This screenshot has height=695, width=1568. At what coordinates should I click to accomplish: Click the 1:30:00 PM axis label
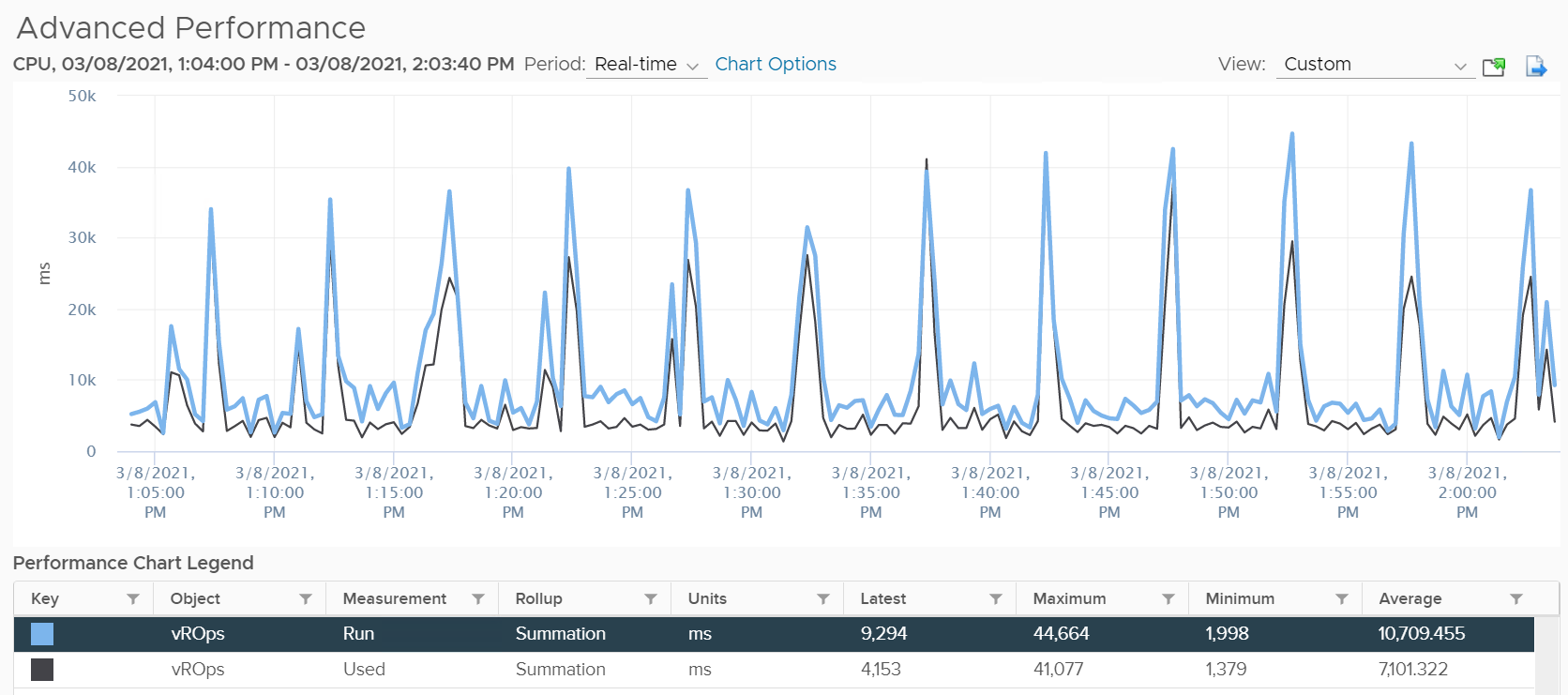tap(752, 492)
